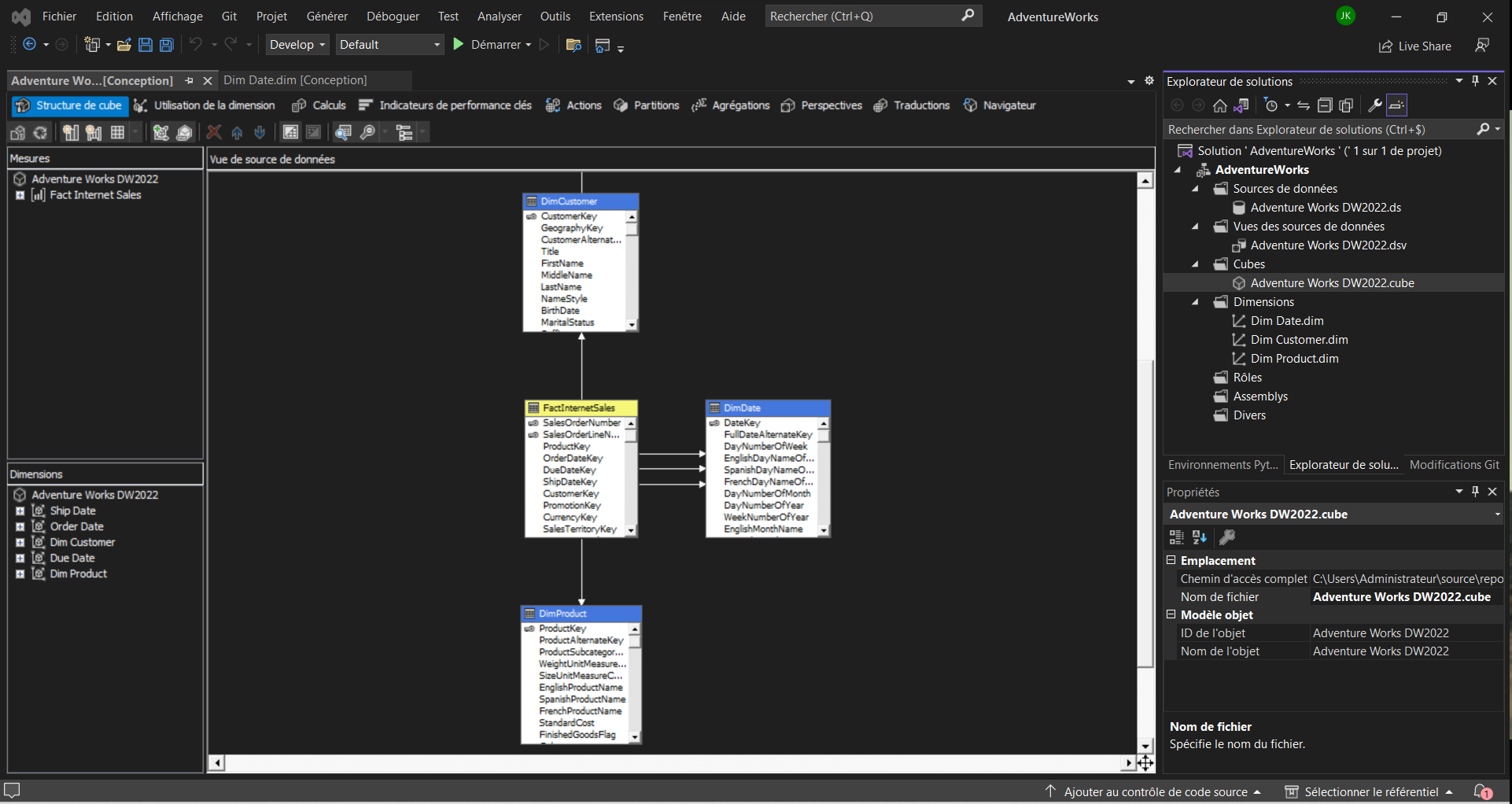Click the Switch Views icon in Solution Explorer
This screenshot has height=804, width=1512.
(x=1241, y=105)
